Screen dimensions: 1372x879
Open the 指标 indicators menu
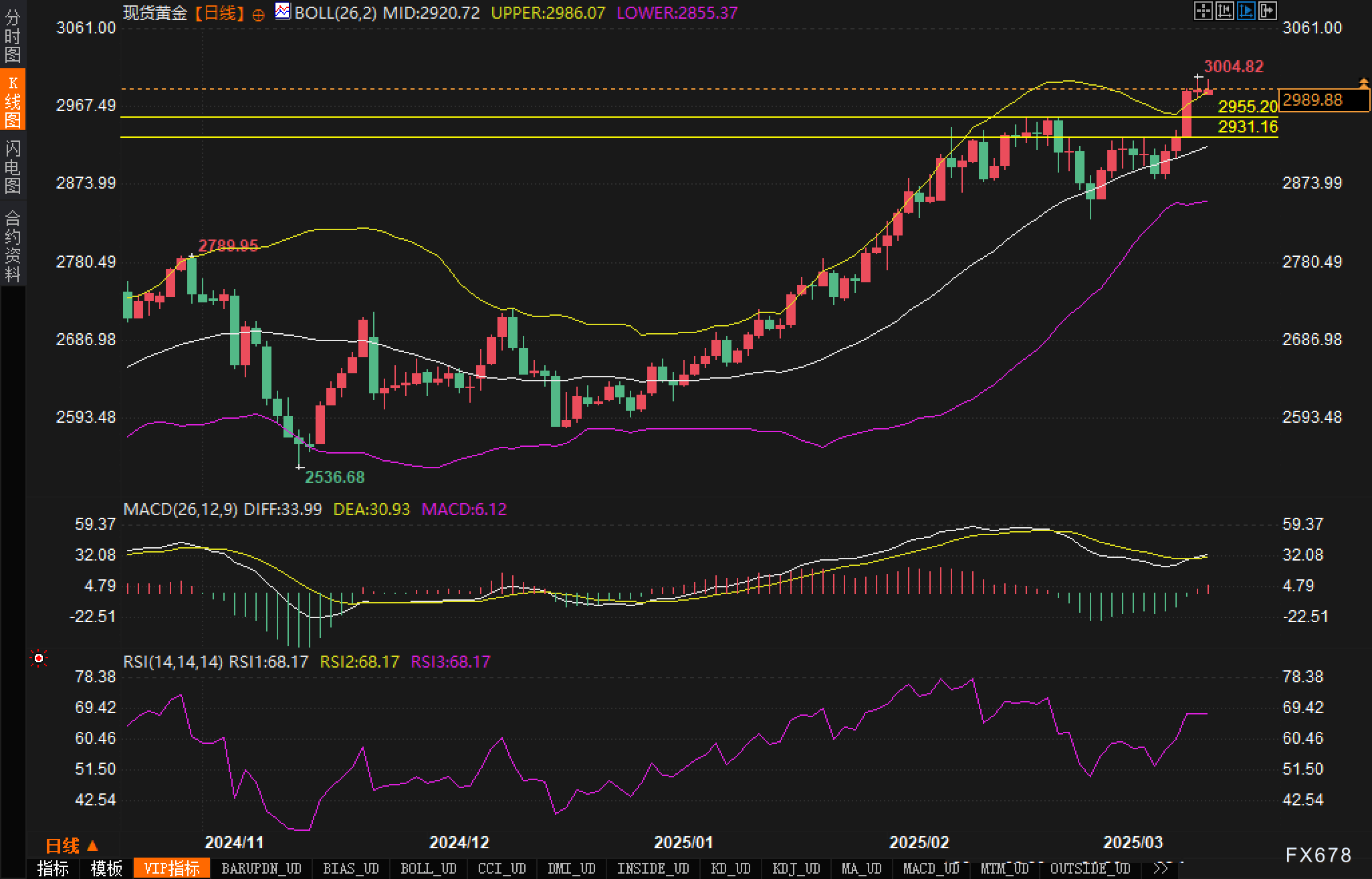tap(53, 868)
